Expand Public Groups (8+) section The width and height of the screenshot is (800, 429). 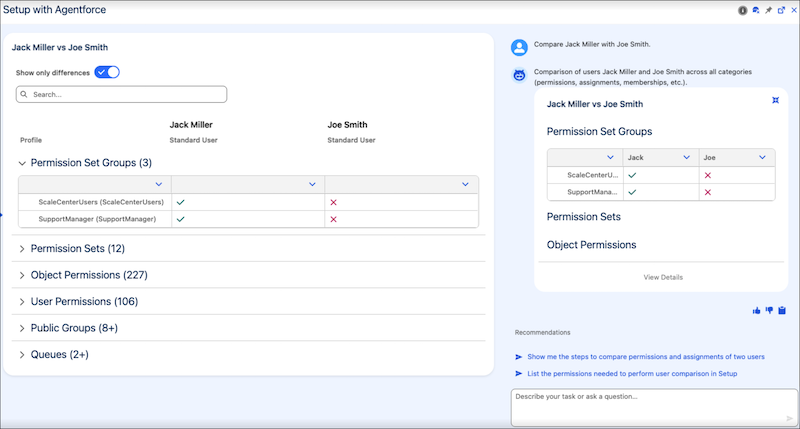tap(22, 329)
